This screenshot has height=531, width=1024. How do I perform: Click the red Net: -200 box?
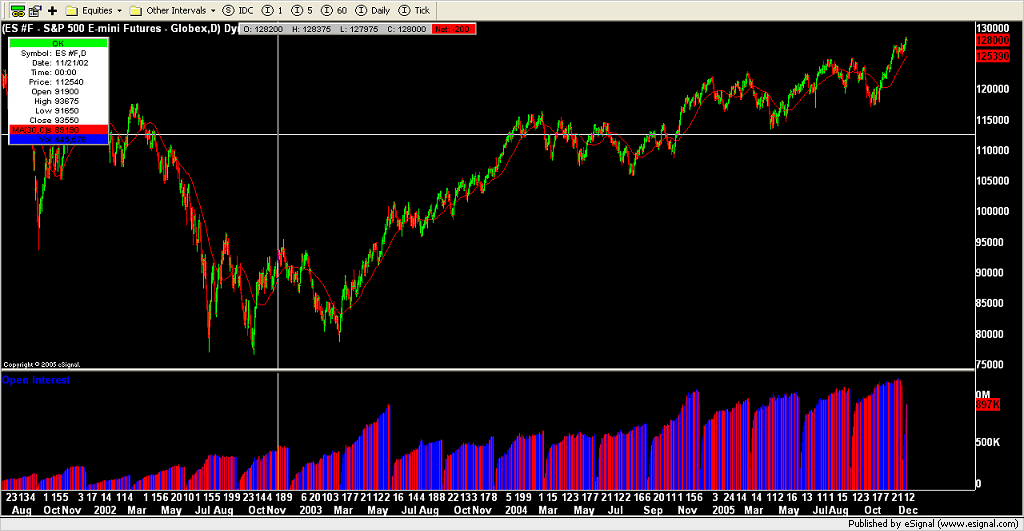[x=453, y=29]
